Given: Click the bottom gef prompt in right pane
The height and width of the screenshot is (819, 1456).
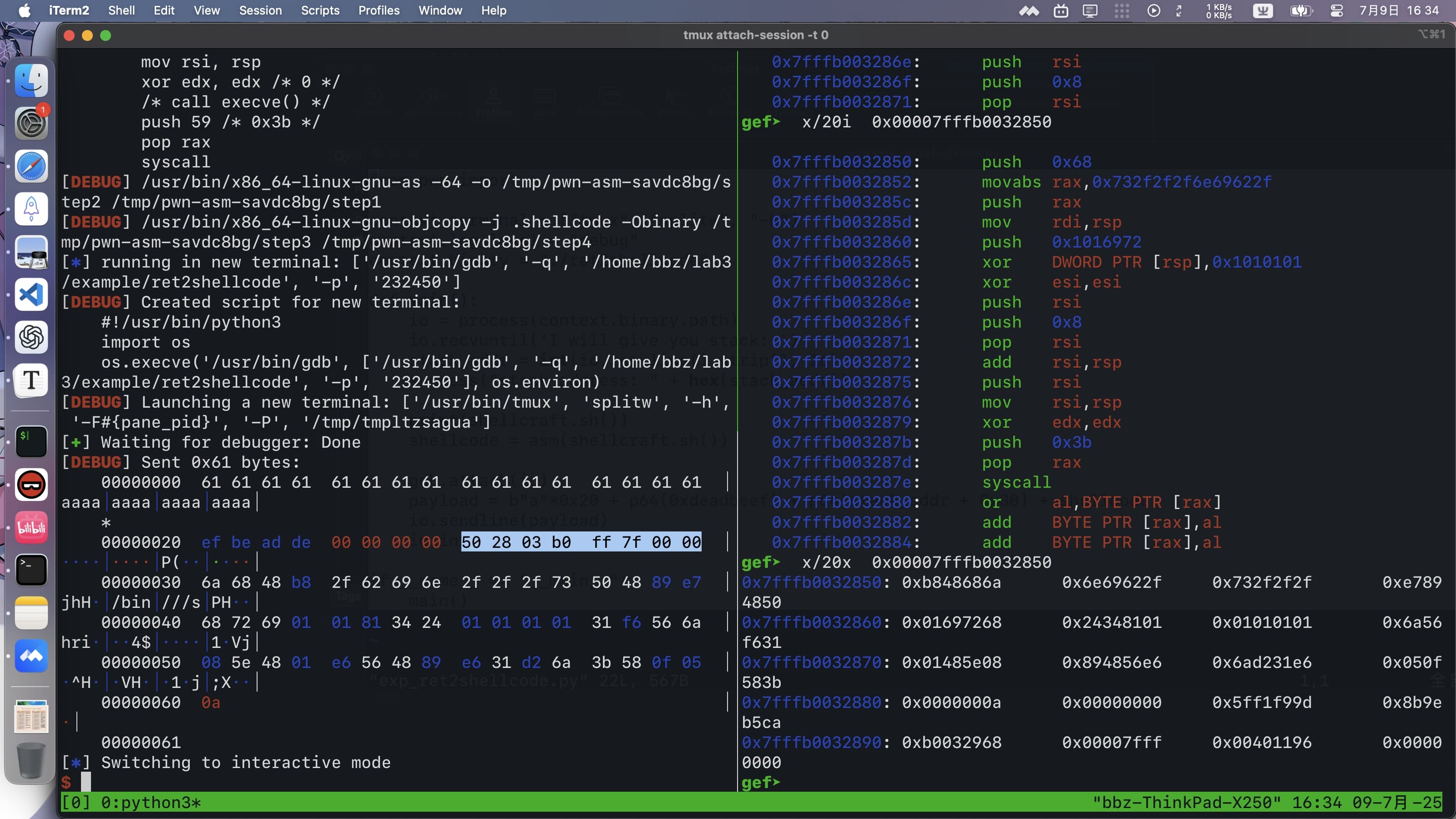Looking at the screenshot, I should tap(760, 782).
